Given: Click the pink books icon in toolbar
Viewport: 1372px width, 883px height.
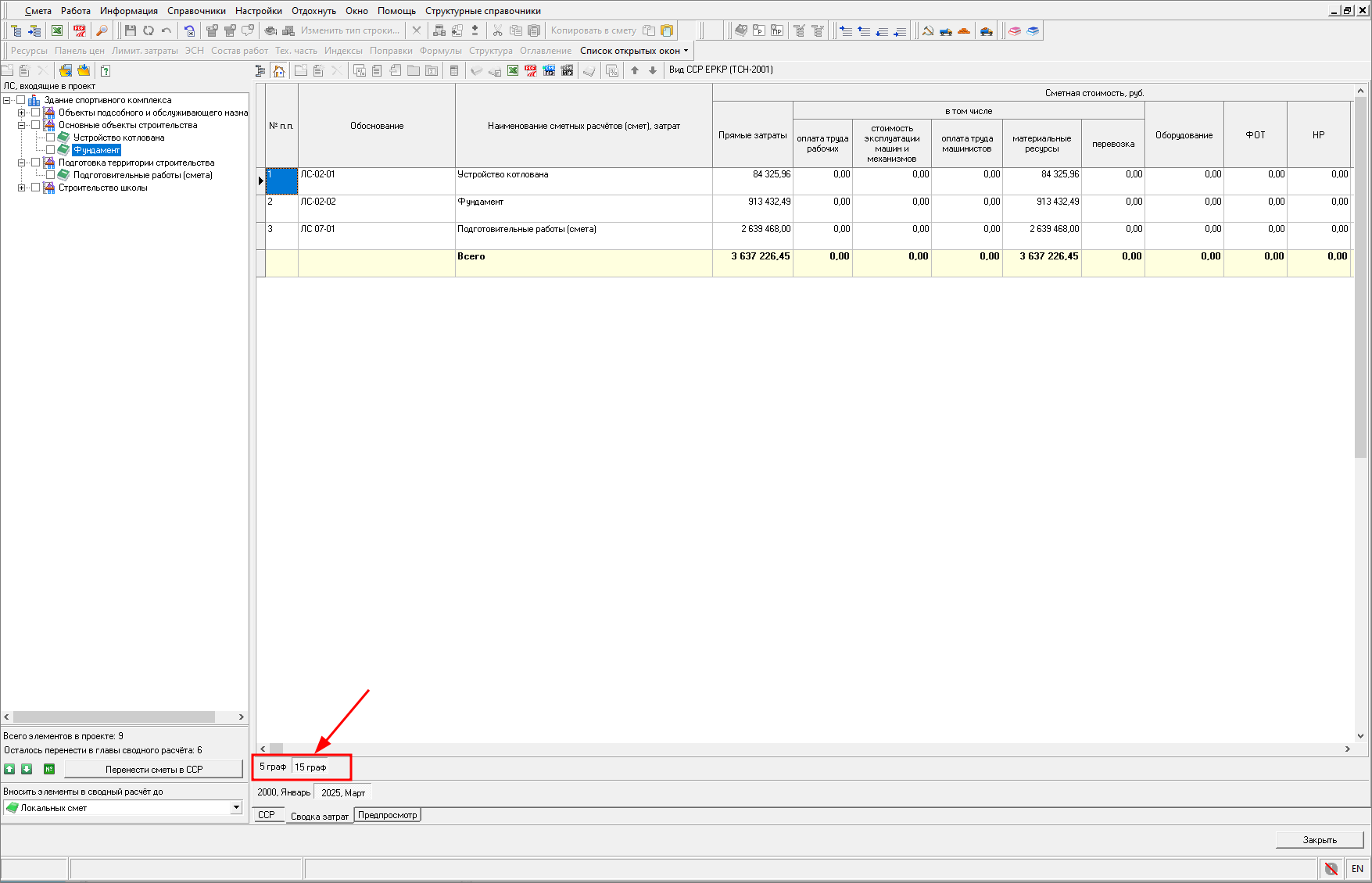Looking at the screenshot, I should click(x=1014, y=31).
